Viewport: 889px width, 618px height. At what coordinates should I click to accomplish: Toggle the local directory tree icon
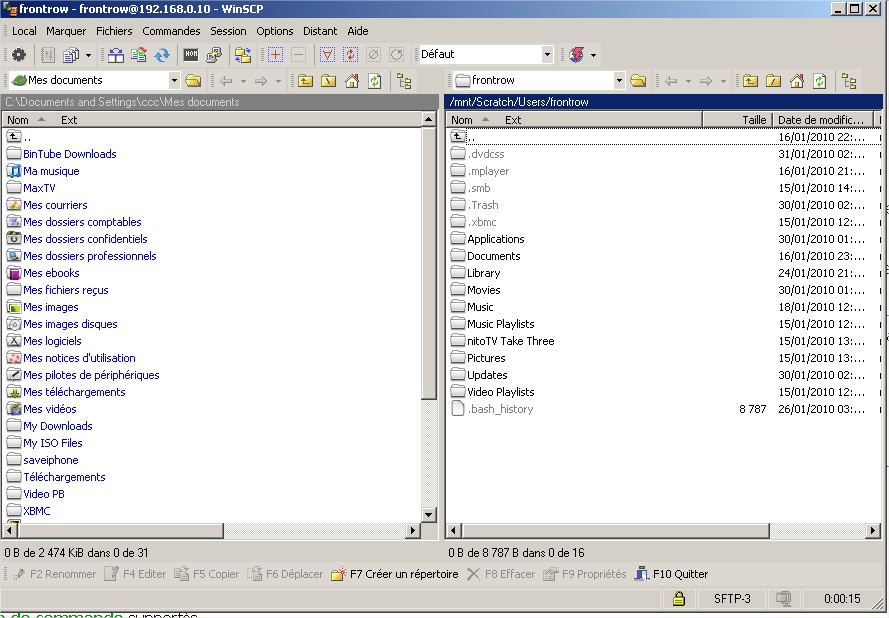click(404, 81)
